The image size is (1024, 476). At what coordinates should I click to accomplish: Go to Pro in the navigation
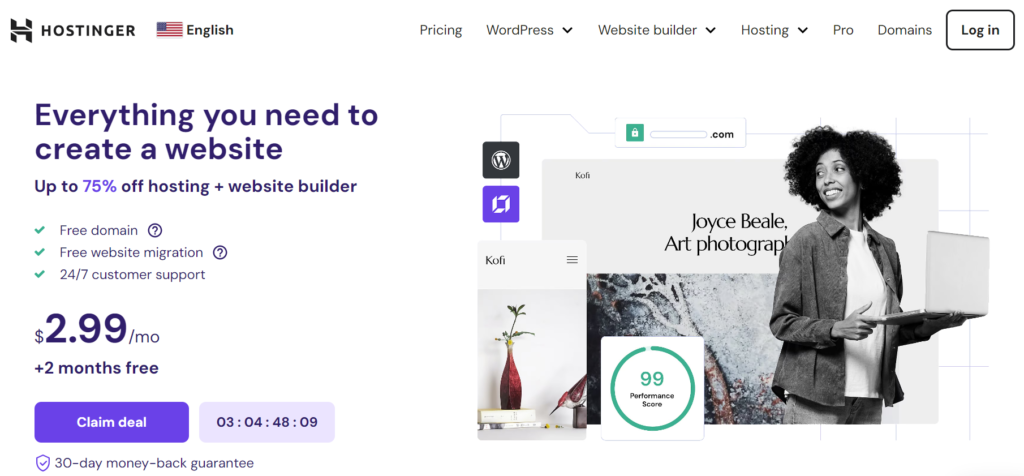tap(843, 30)
